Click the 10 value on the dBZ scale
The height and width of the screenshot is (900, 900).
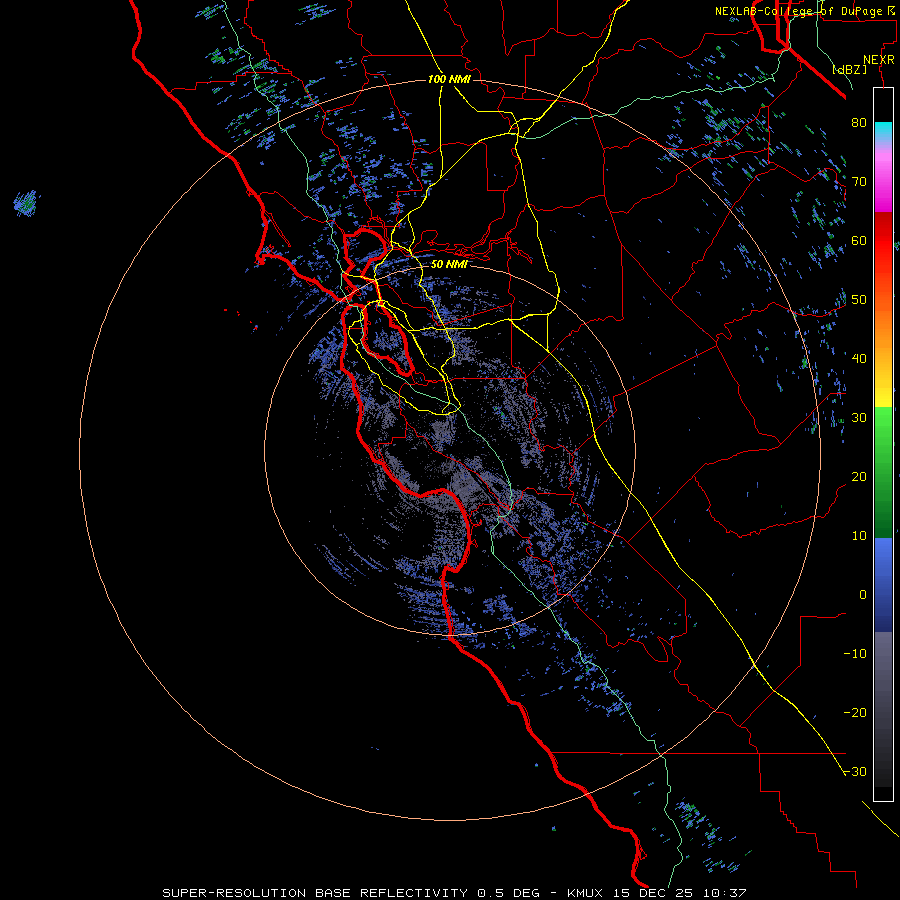coord(859,536)
